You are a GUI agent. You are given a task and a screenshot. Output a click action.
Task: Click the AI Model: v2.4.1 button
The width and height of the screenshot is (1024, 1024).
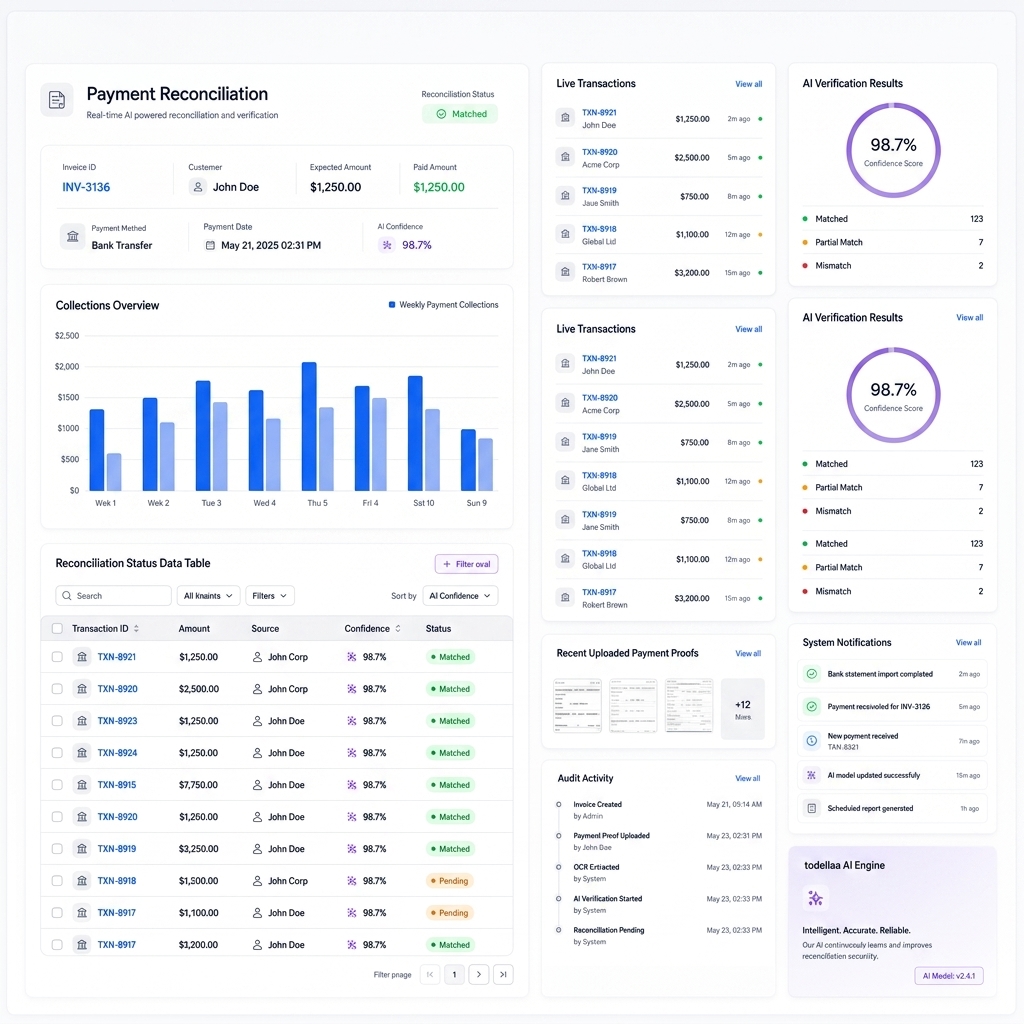(949, 976)
